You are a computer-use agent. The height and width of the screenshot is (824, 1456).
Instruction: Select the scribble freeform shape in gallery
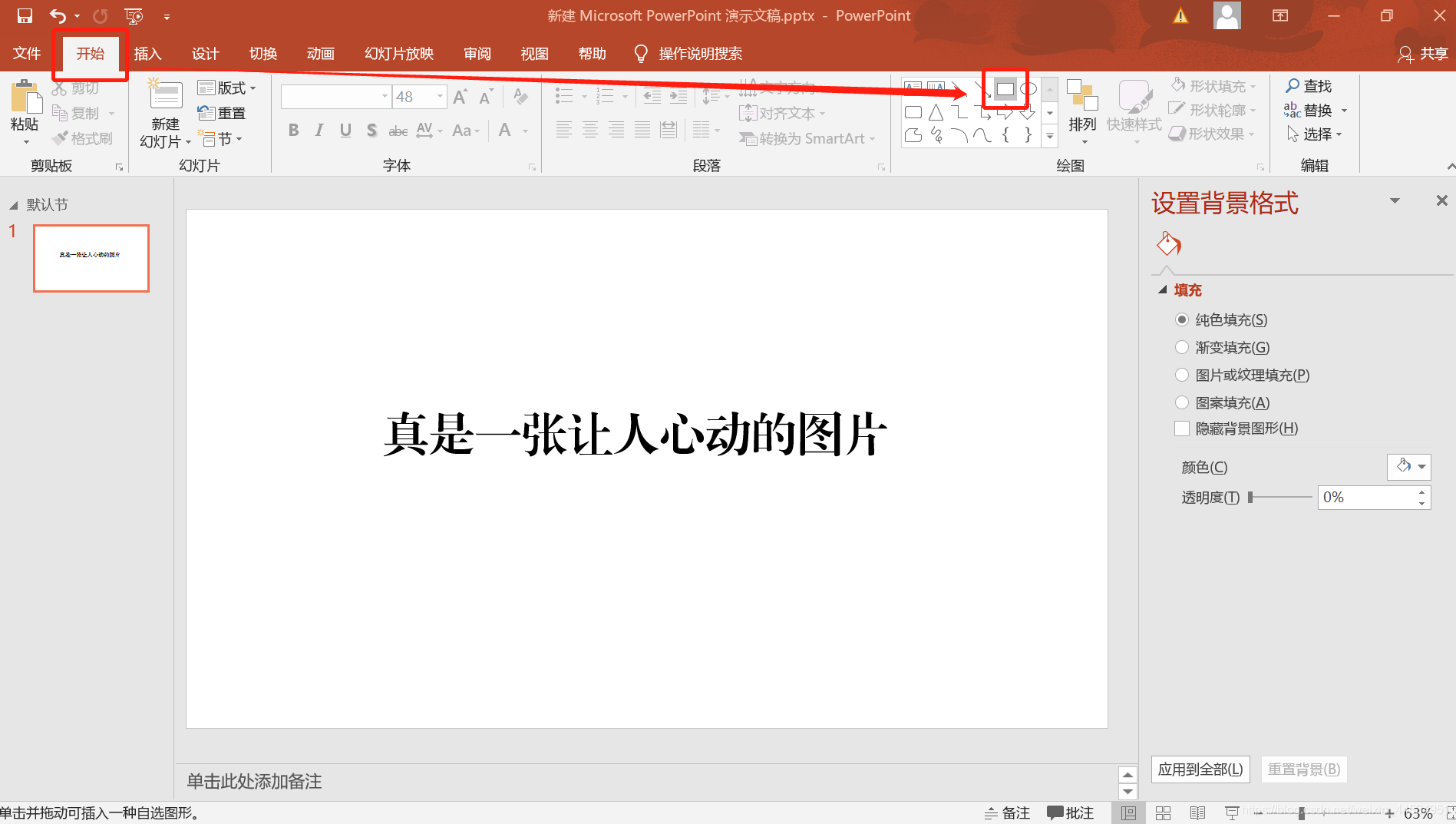(936, 136)
